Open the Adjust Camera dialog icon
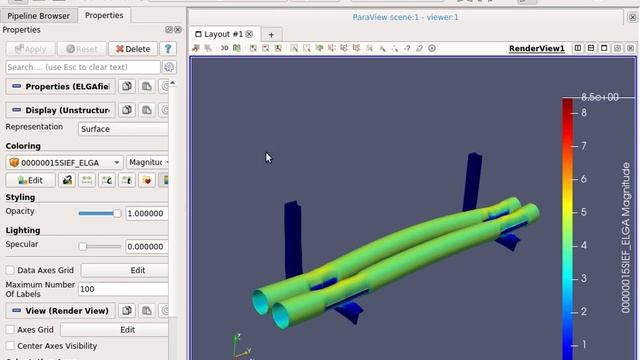The width and height of the screenshot is (640, 360). tap(237, 48)
